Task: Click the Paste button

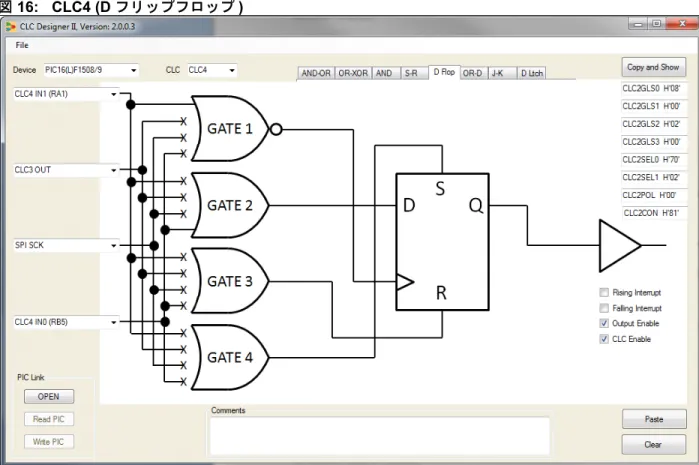Action: pos(654,419)
